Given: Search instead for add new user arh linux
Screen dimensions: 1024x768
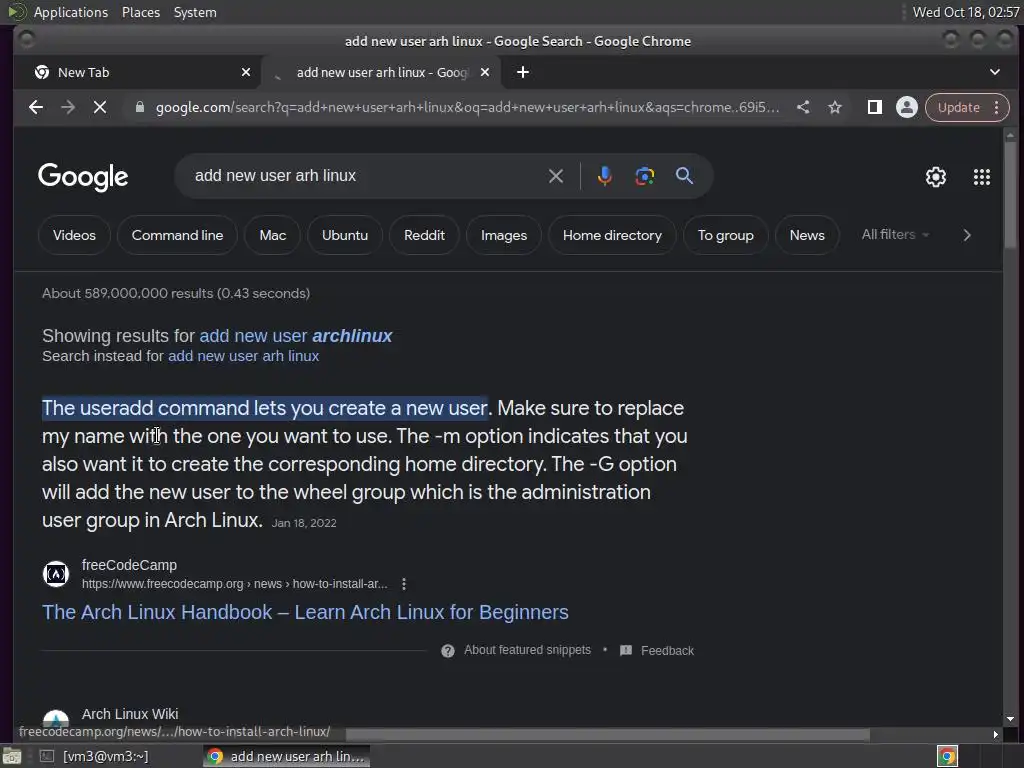Looking at the screenshot, I should click(x=244, y=356).
